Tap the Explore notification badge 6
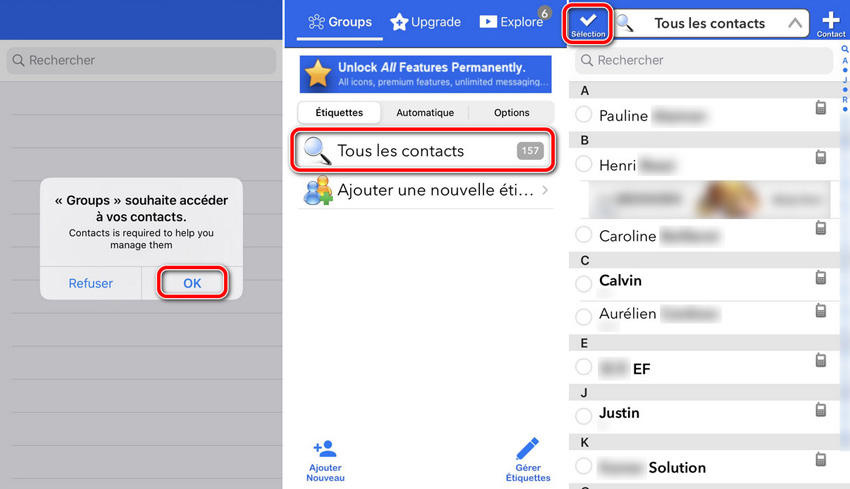Viewport: 850px width, 489px height. (544, 13)
